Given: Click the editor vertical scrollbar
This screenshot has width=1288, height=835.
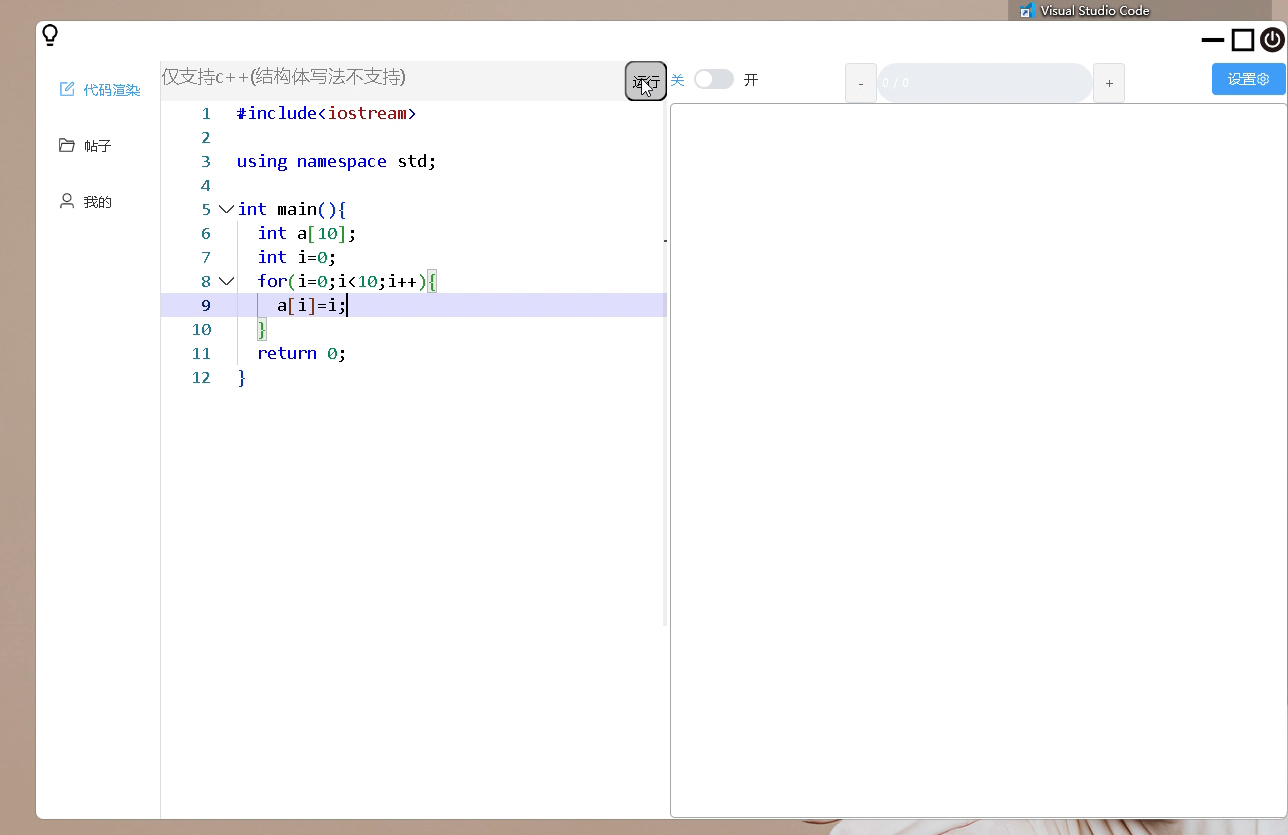Looking at the screenshot, I should [664, 364].
